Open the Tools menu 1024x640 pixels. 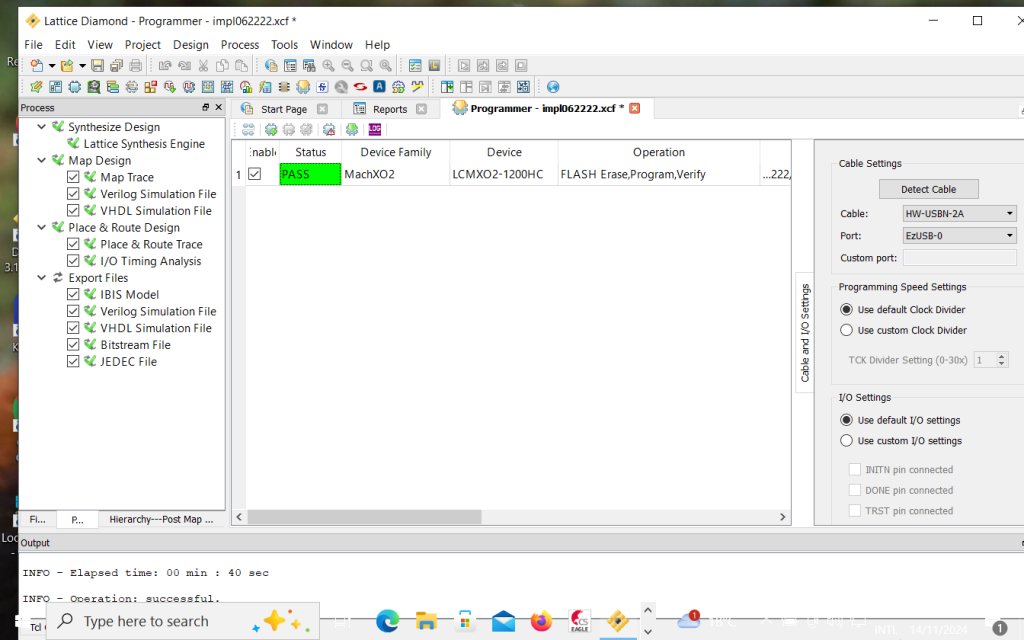point(284,44)
